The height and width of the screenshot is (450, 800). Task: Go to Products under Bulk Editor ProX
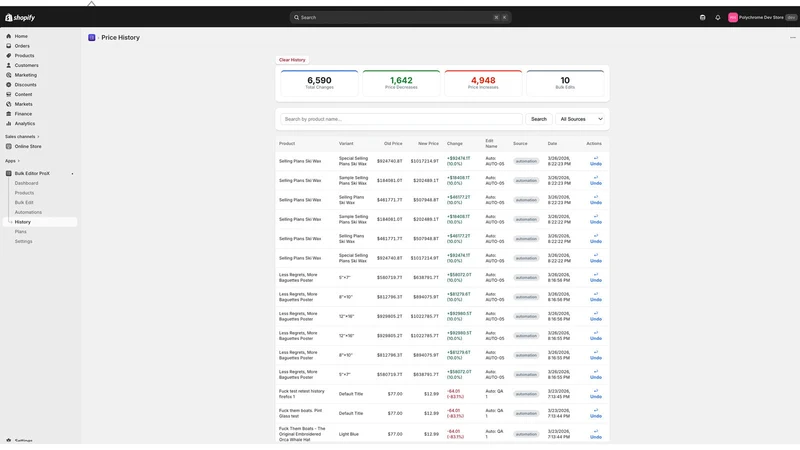24,193
